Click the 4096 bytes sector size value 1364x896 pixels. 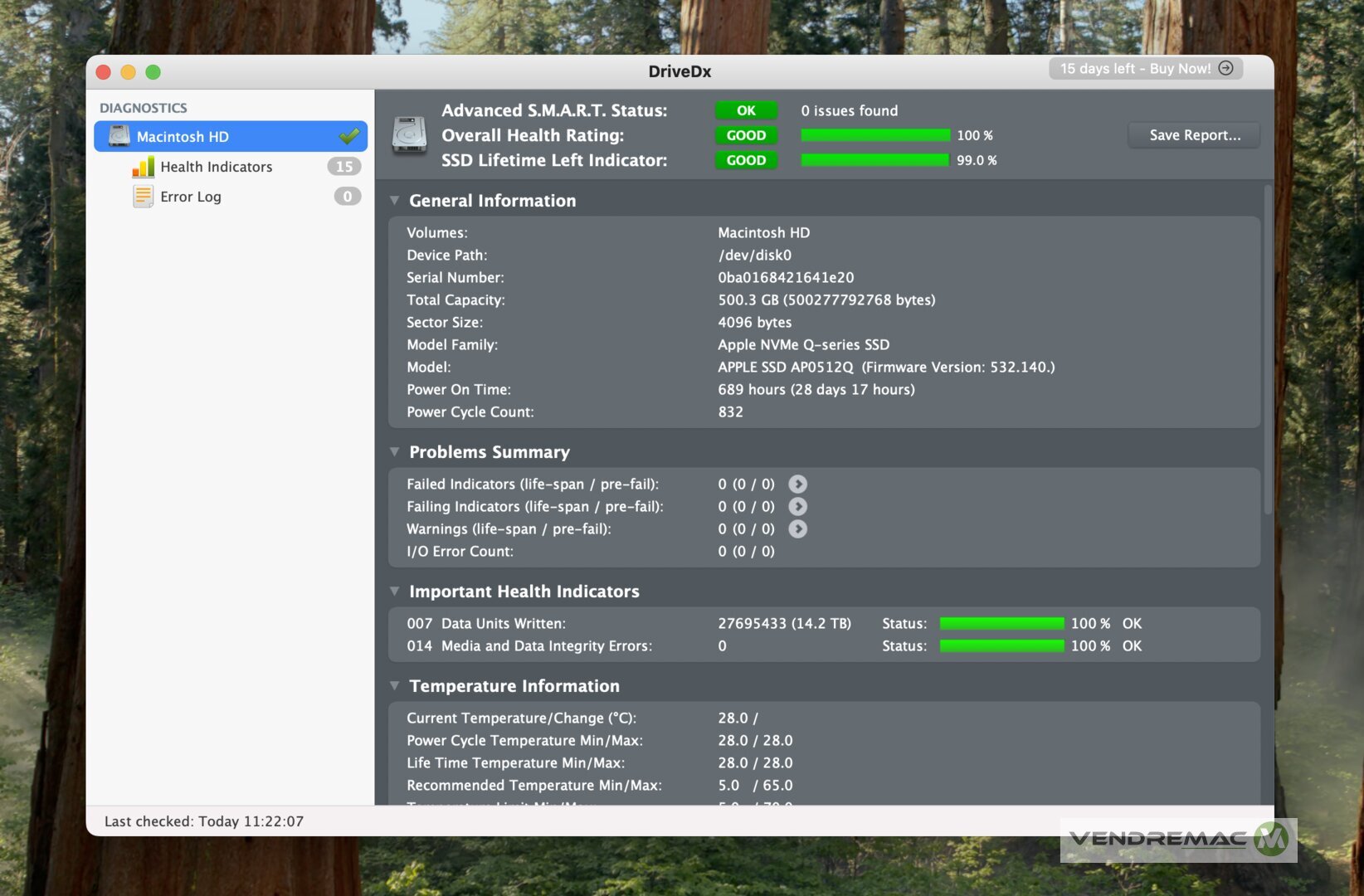pos(755,322)
